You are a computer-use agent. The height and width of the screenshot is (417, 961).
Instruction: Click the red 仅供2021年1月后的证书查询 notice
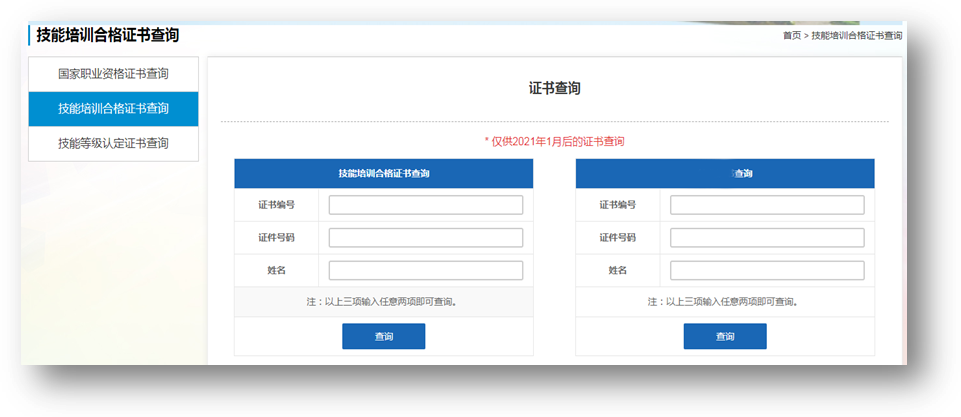click(554, 142)
